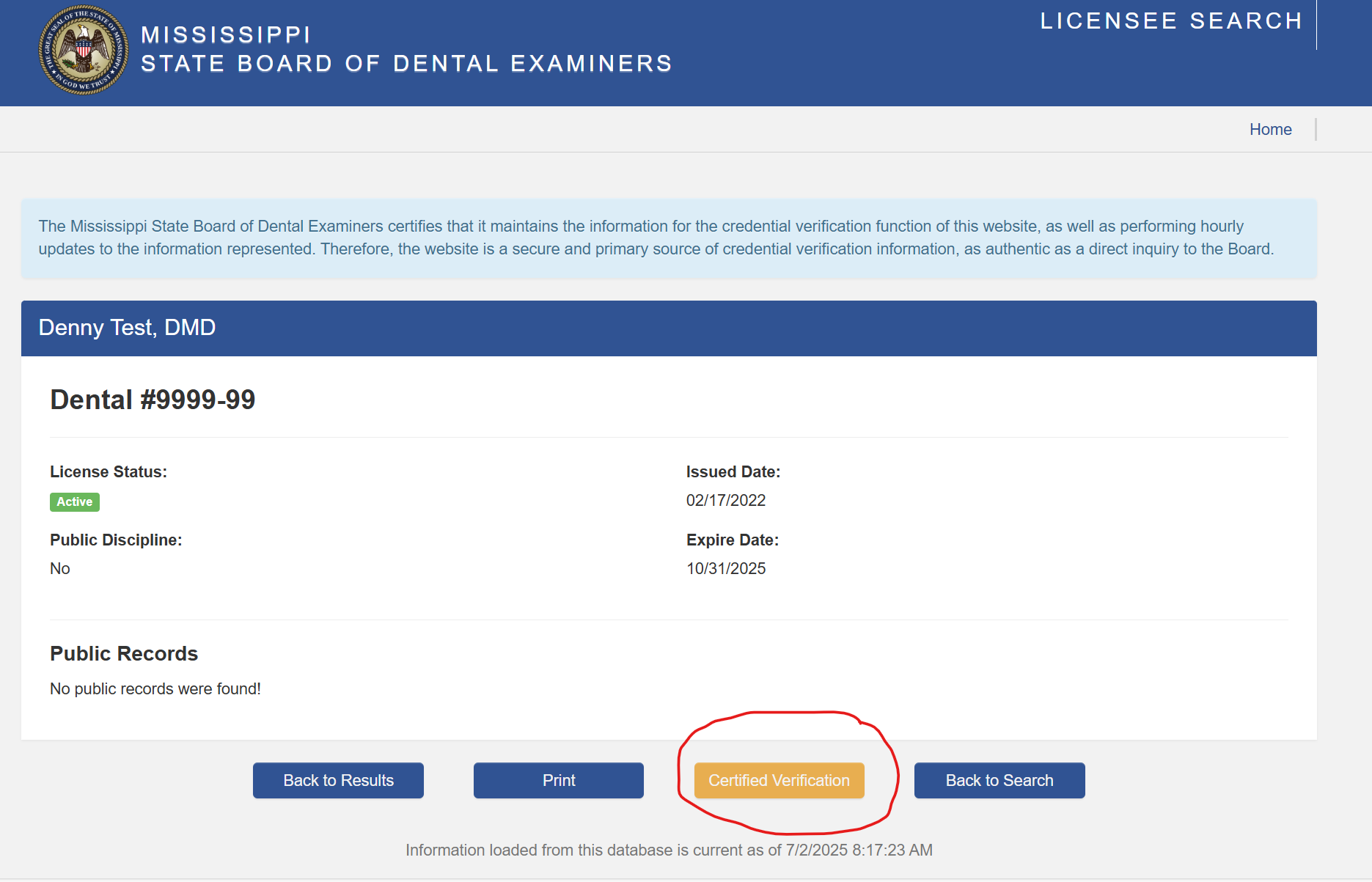The image size is (1372, 882).
Task: Click the Dental #9999-99 license heading
Action: pyautogui.click(x=153, y=400)
